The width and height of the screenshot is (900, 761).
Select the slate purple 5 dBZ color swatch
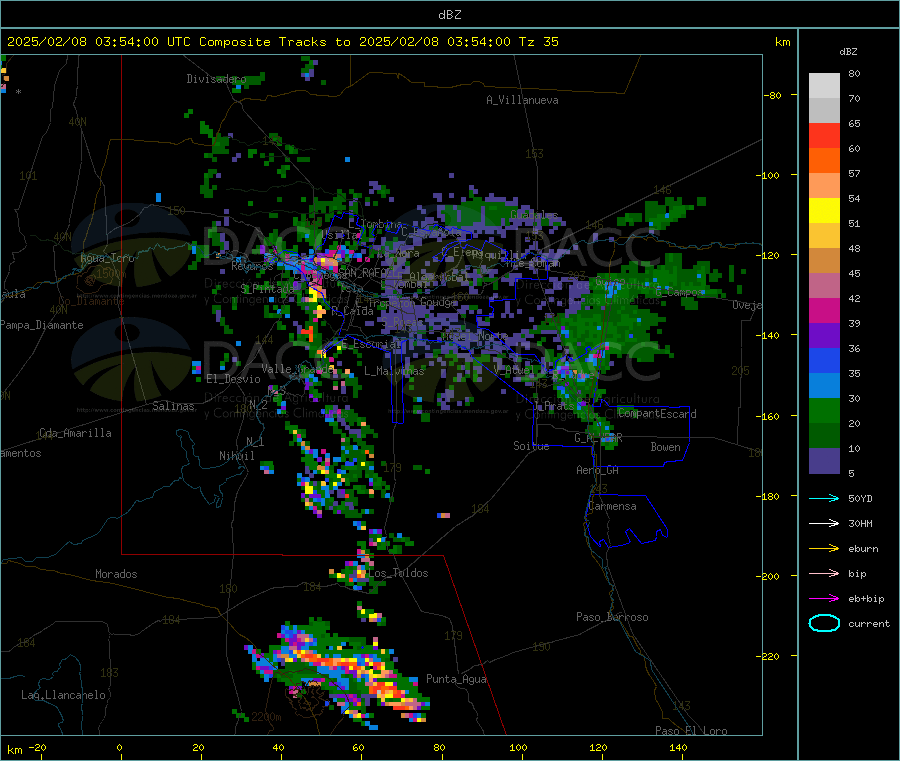(x=824, y=461)
